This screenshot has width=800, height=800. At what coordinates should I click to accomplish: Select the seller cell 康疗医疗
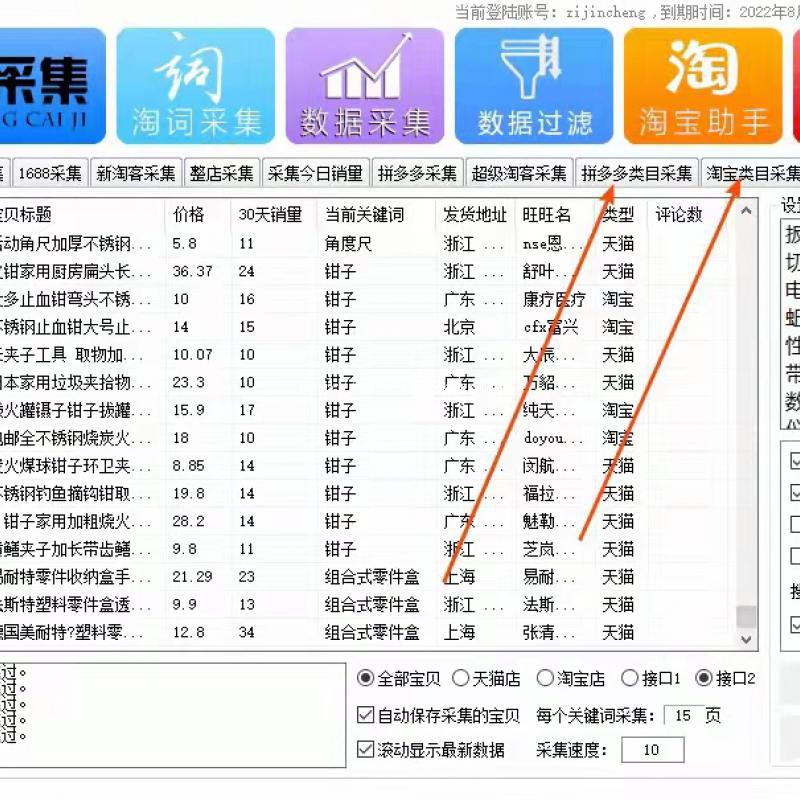pyautogui.click(x=554, y=299)
